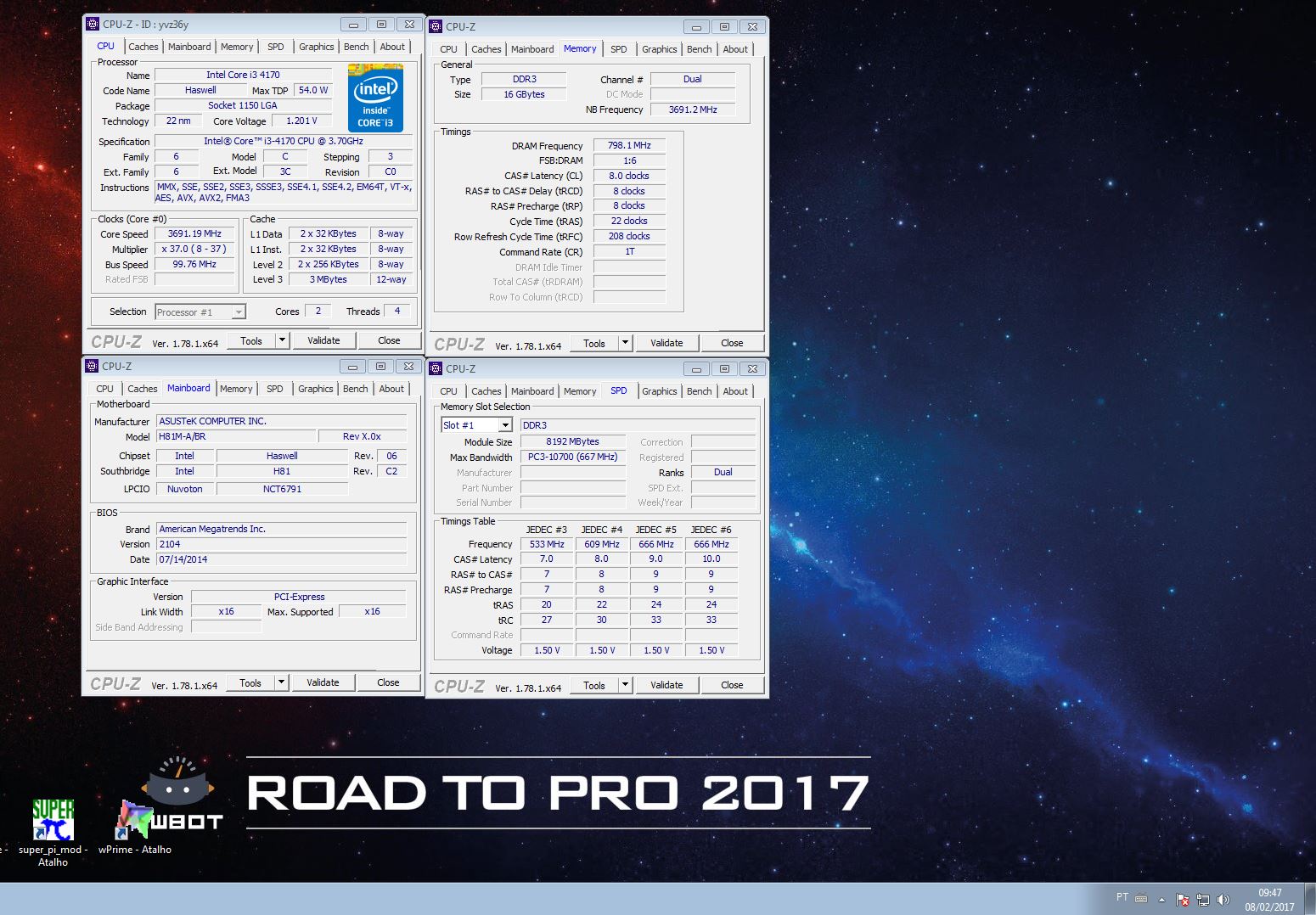Click the taskbar clock 09:47
Screen dimensions: 1316x915
click(1269, 893)
